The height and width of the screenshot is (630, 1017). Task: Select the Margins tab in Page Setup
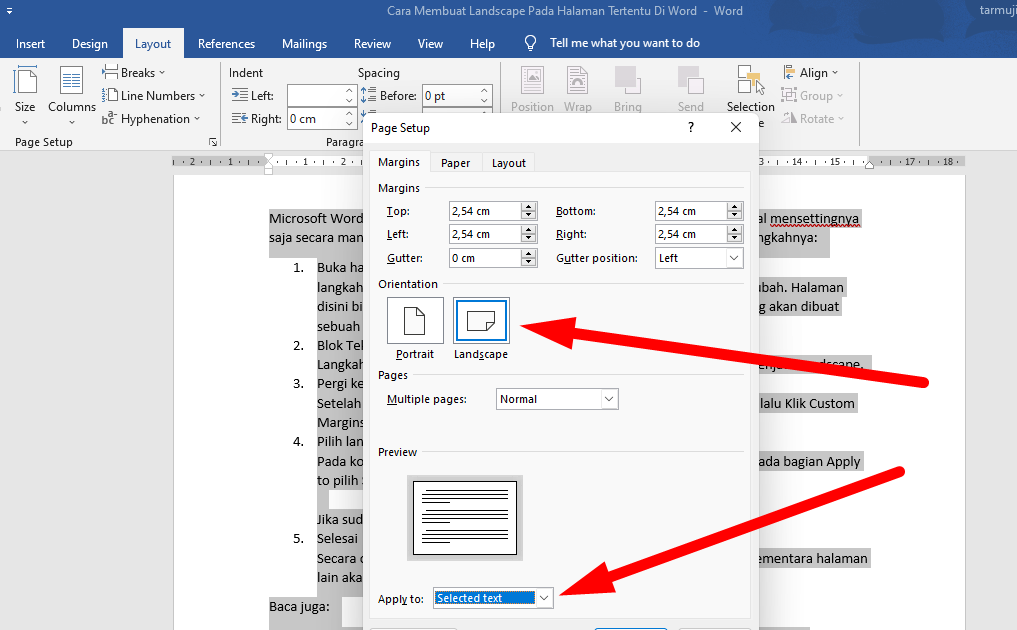coord(399,162)
